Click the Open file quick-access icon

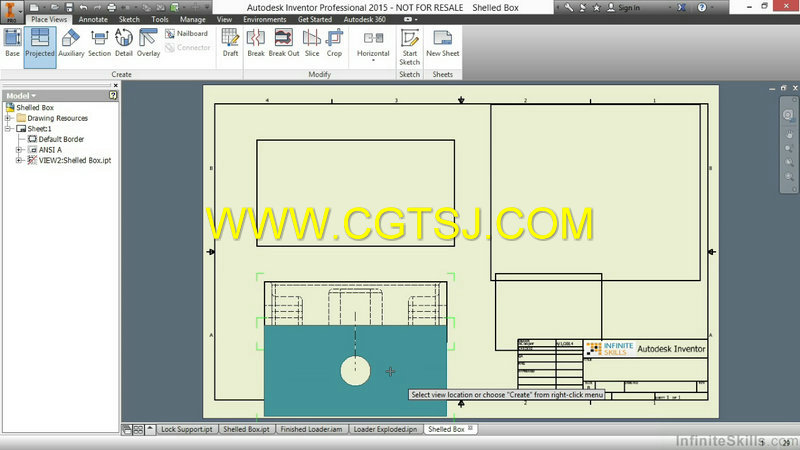pyautogui.click(x=54, y=7)
